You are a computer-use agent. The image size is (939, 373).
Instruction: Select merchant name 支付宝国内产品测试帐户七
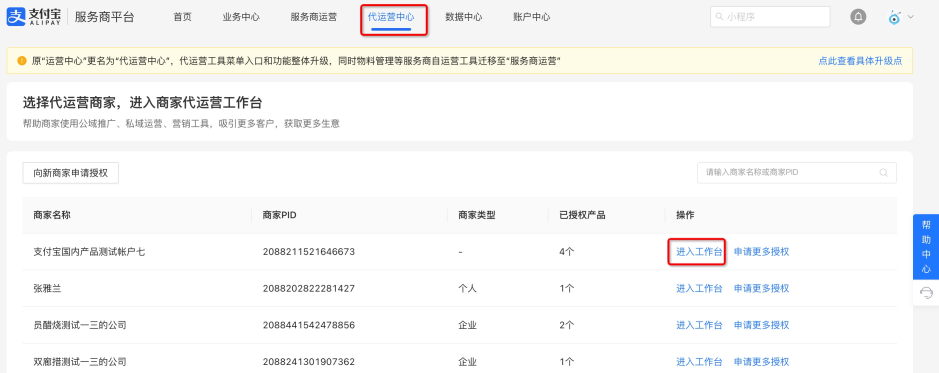(89, 251)
